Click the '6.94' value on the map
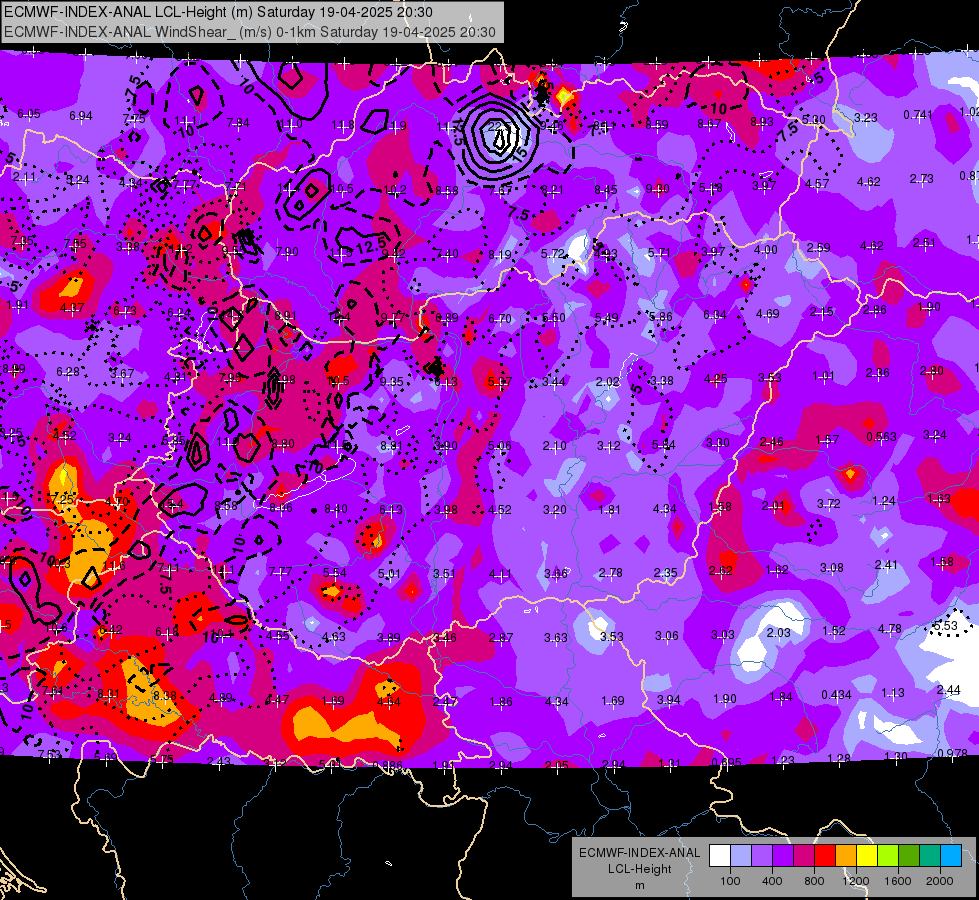The height and width of the screenshot is (900, 979). pos(81,116)
